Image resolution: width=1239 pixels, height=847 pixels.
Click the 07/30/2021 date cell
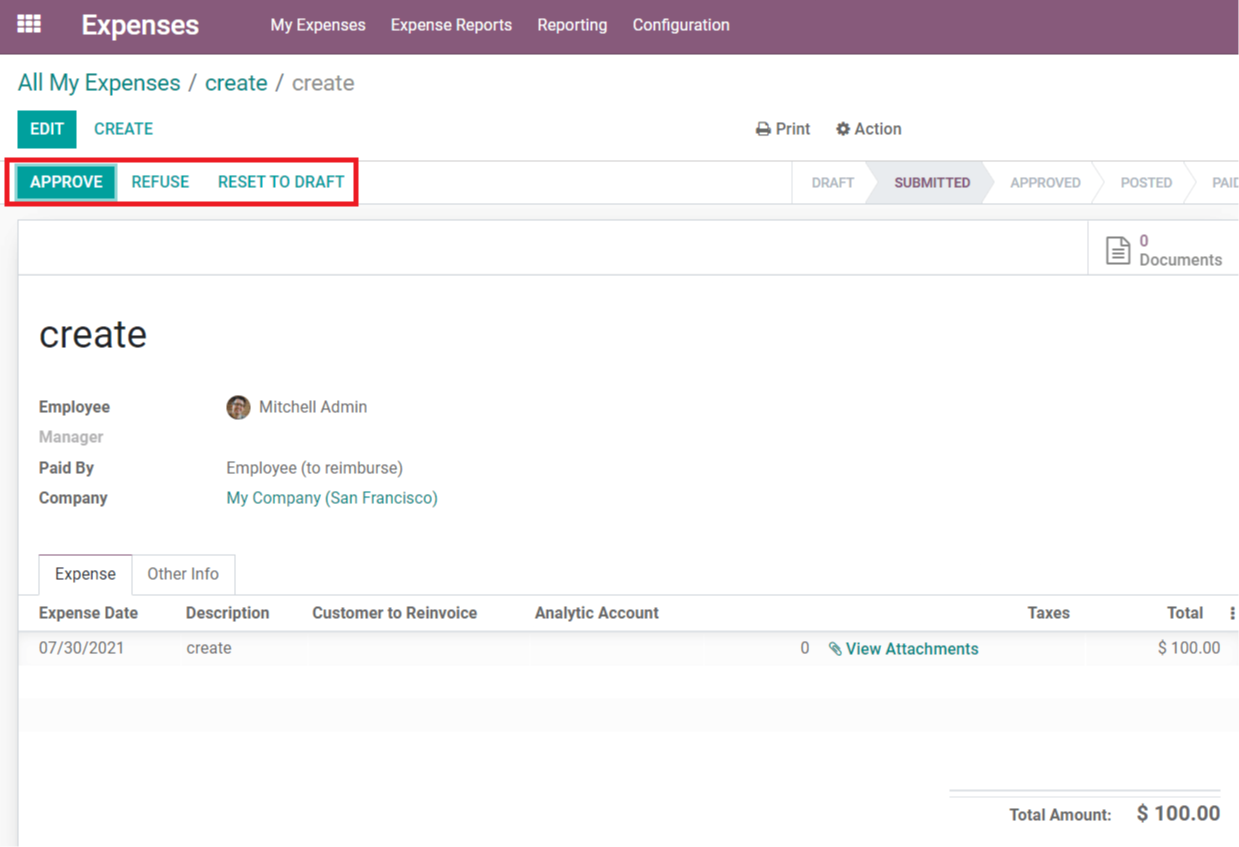point(82,648)
